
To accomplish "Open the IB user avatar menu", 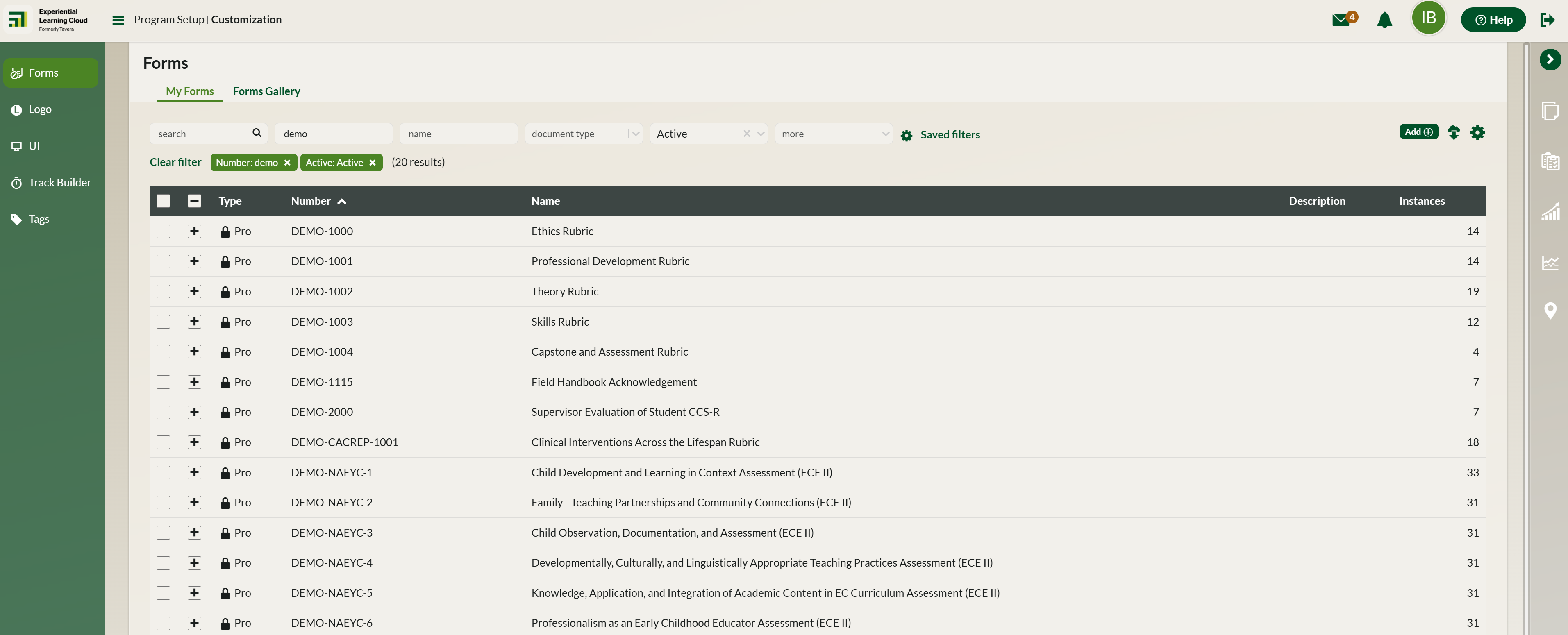I will coord(1429,18).
